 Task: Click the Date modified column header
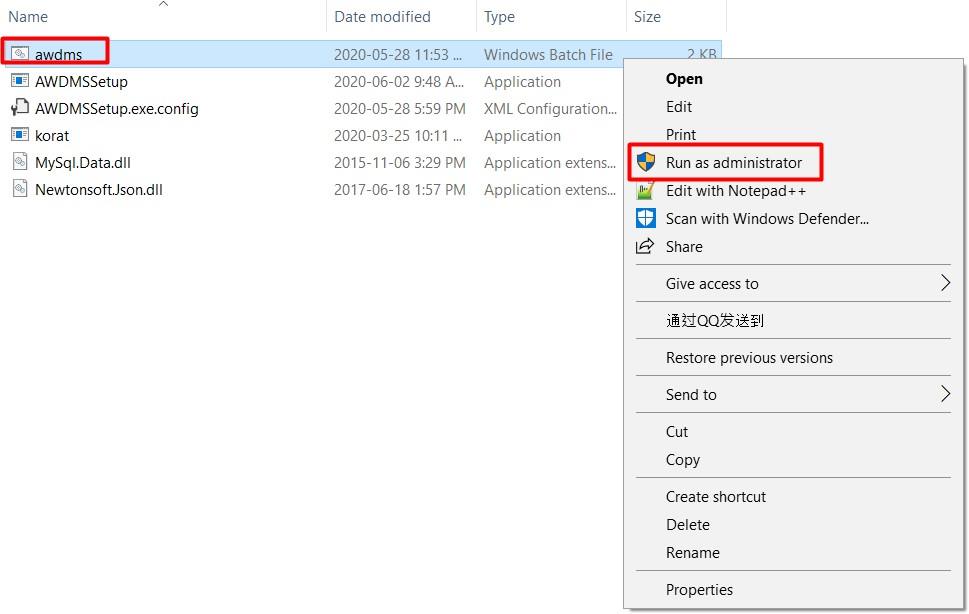coord(383,17)
